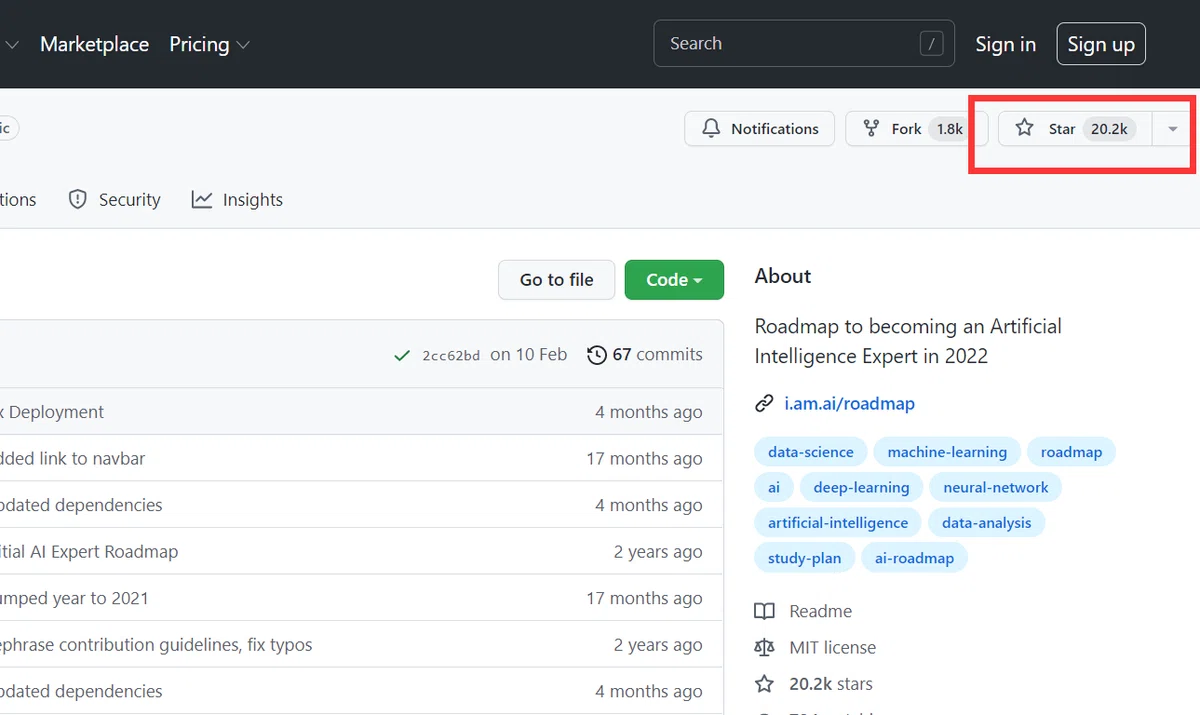Screen dimensions: 1200x715
Task: Open Marketplace in the top navigation
Action: pos(94,44)
